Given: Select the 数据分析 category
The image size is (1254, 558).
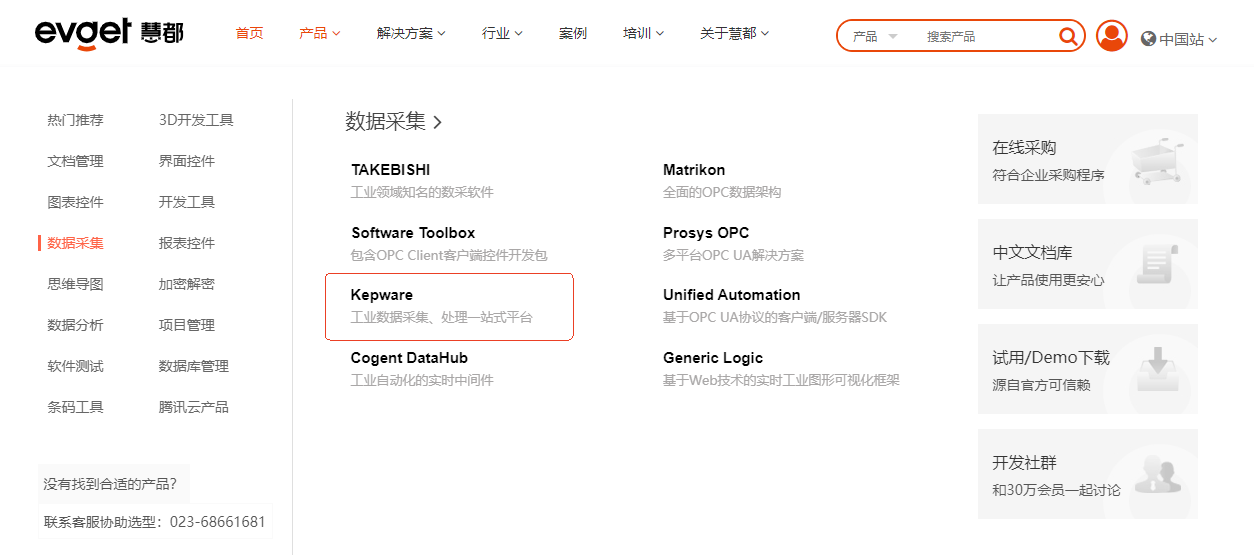Looking at the screenshot, I should pyautogui.click(x=75, y=325).
